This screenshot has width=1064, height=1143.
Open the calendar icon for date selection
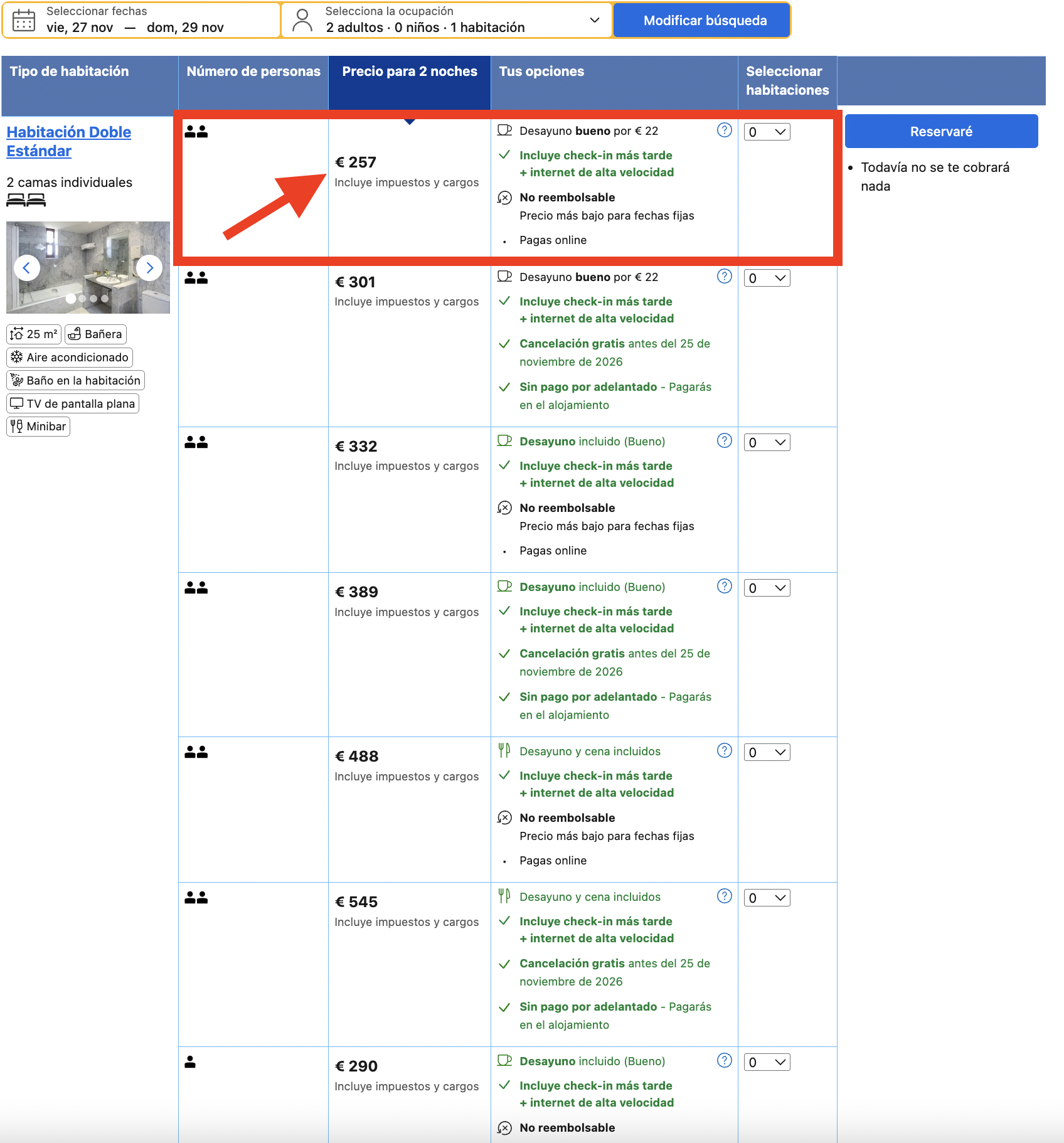click(24, 20)
